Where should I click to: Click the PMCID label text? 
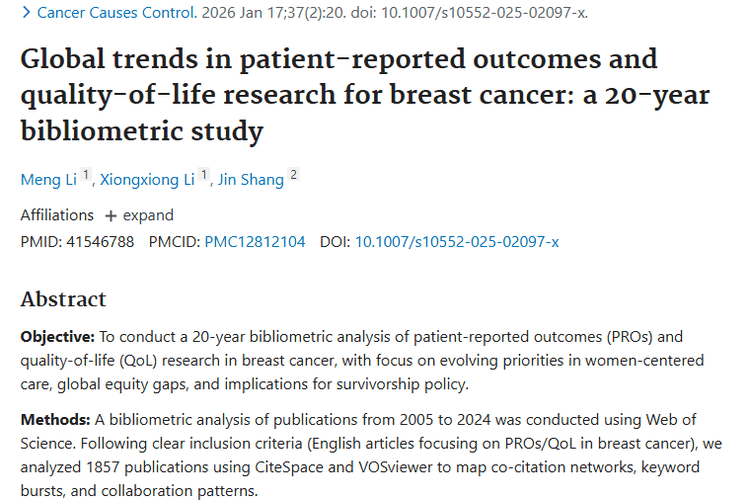(x=174, y=242)
